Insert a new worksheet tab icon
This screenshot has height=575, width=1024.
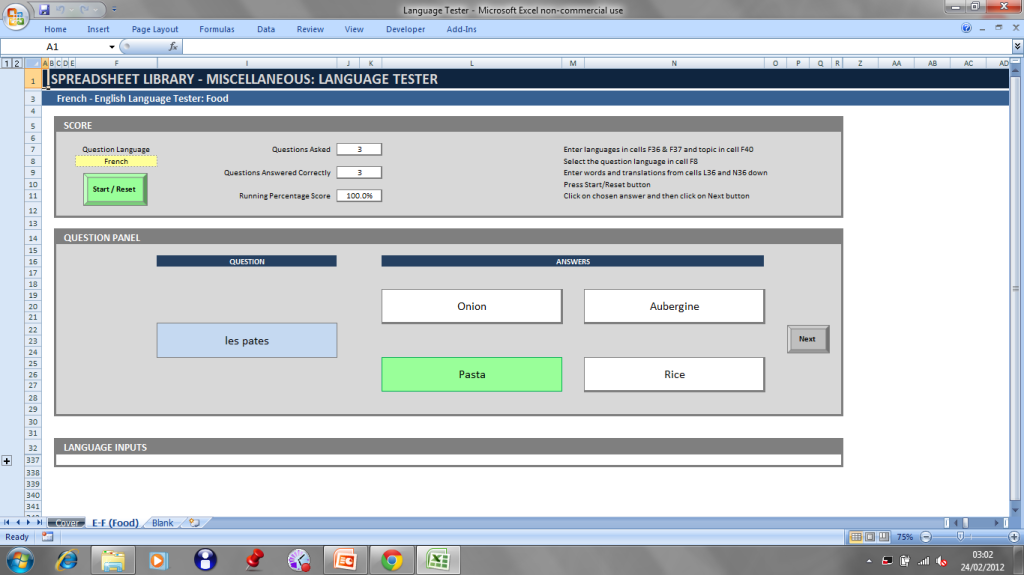193,523
